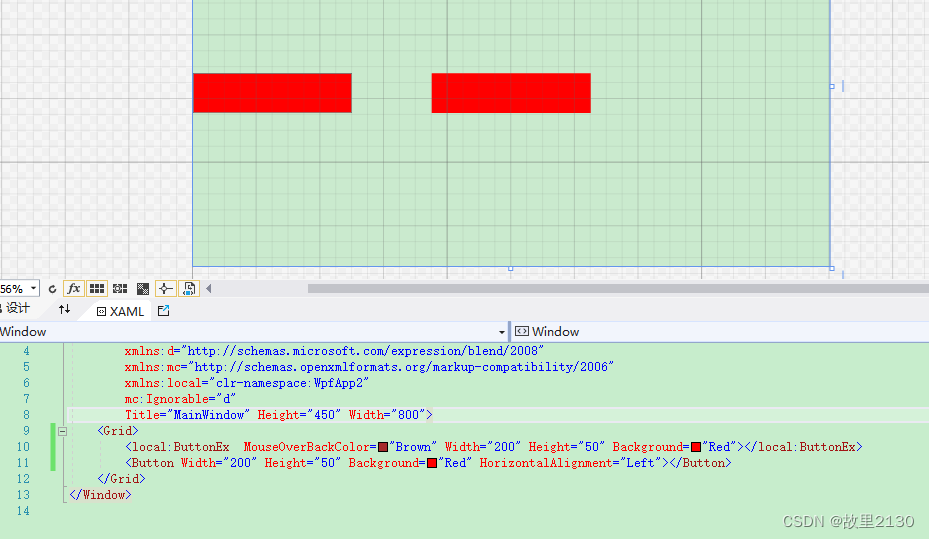Toggle snapping to gridlines icon

[120, 288]
